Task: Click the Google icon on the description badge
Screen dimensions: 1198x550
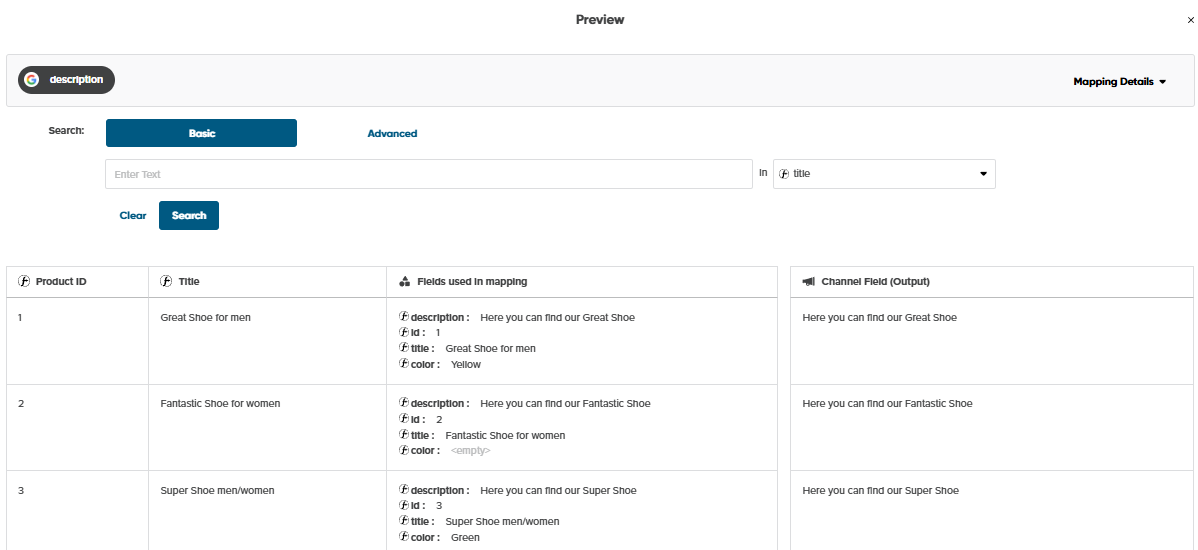Action: [x=32, y=80]
